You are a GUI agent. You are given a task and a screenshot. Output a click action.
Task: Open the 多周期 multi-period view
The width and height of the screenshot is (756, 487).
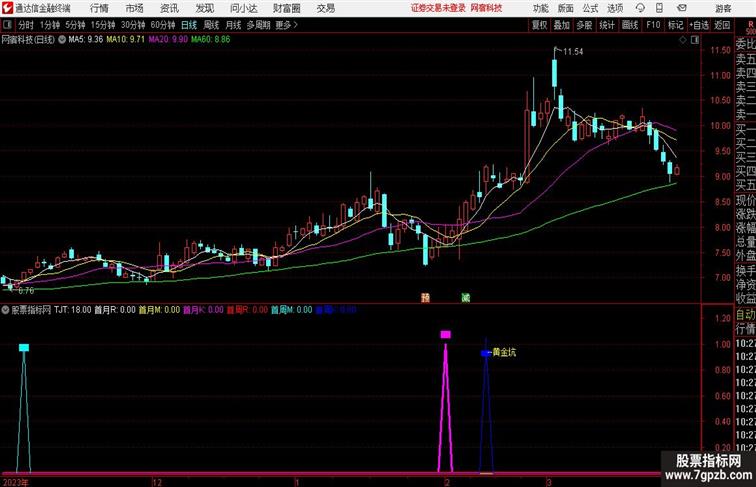(258, 25)
